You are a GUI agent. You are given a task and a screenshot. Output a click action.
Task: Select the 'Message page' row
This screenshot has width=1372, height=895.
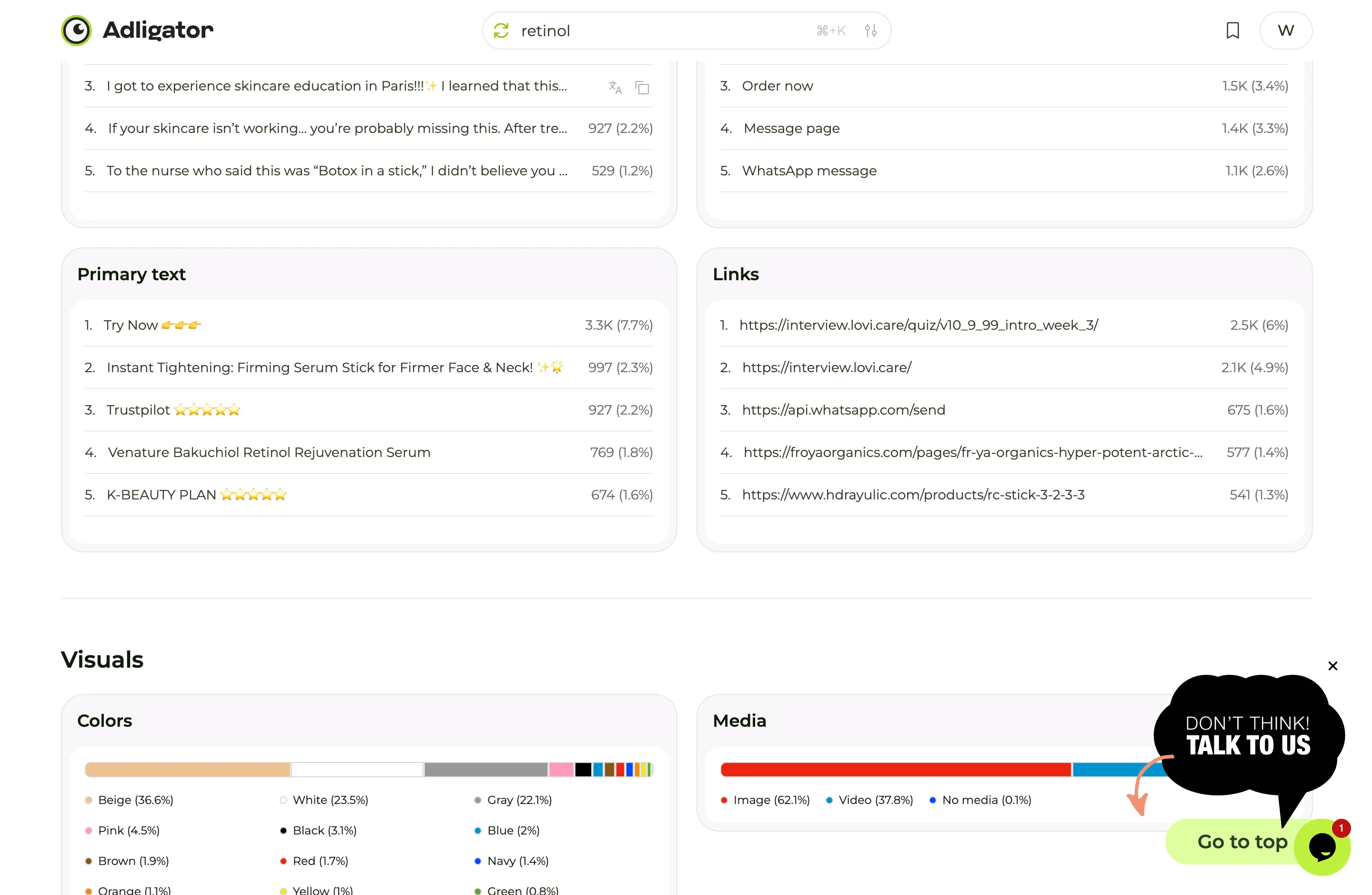1004,128
